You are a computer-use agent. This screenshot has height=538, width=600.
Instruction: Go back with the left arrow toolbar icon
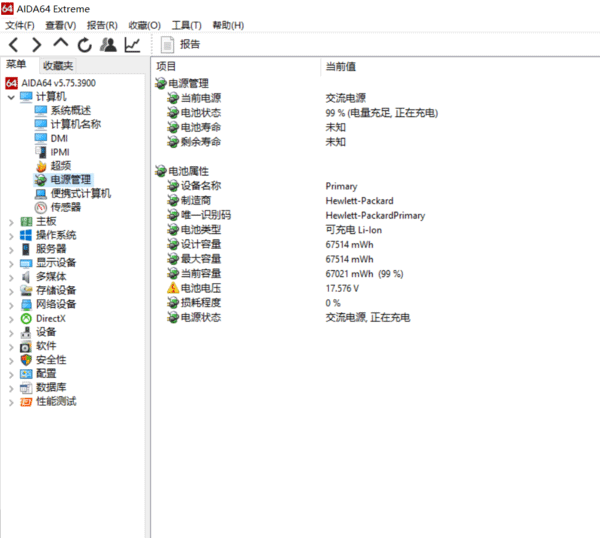13,45
